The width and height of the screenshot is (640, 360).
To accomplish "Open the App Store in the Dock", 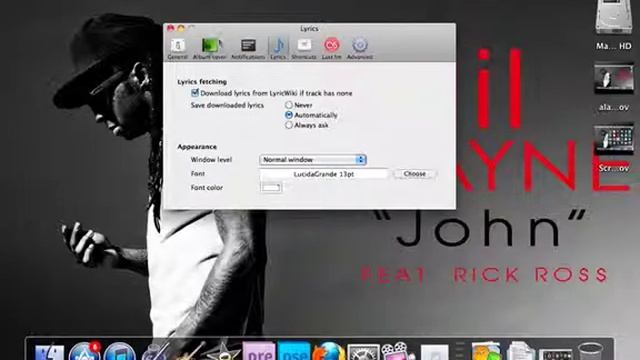I will [84, 351].
